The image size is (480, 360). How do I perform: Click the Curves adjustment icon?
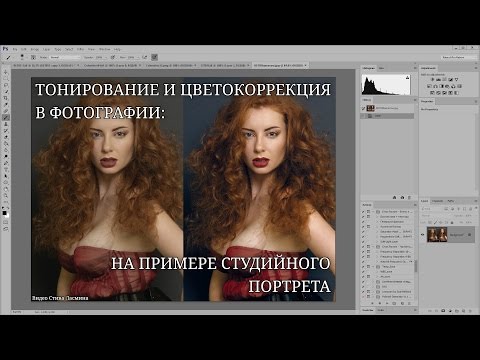coord(444,80)
